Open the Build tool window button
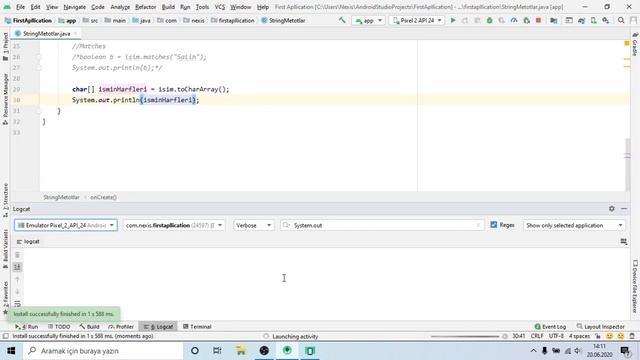 pyautogui.click(x=89, y=327)
